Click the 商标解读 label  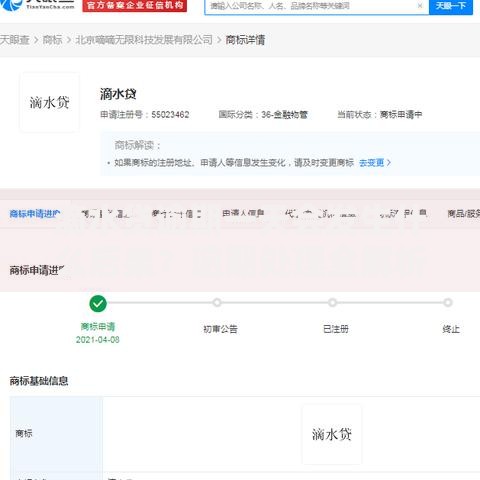[x=138, y=145]
